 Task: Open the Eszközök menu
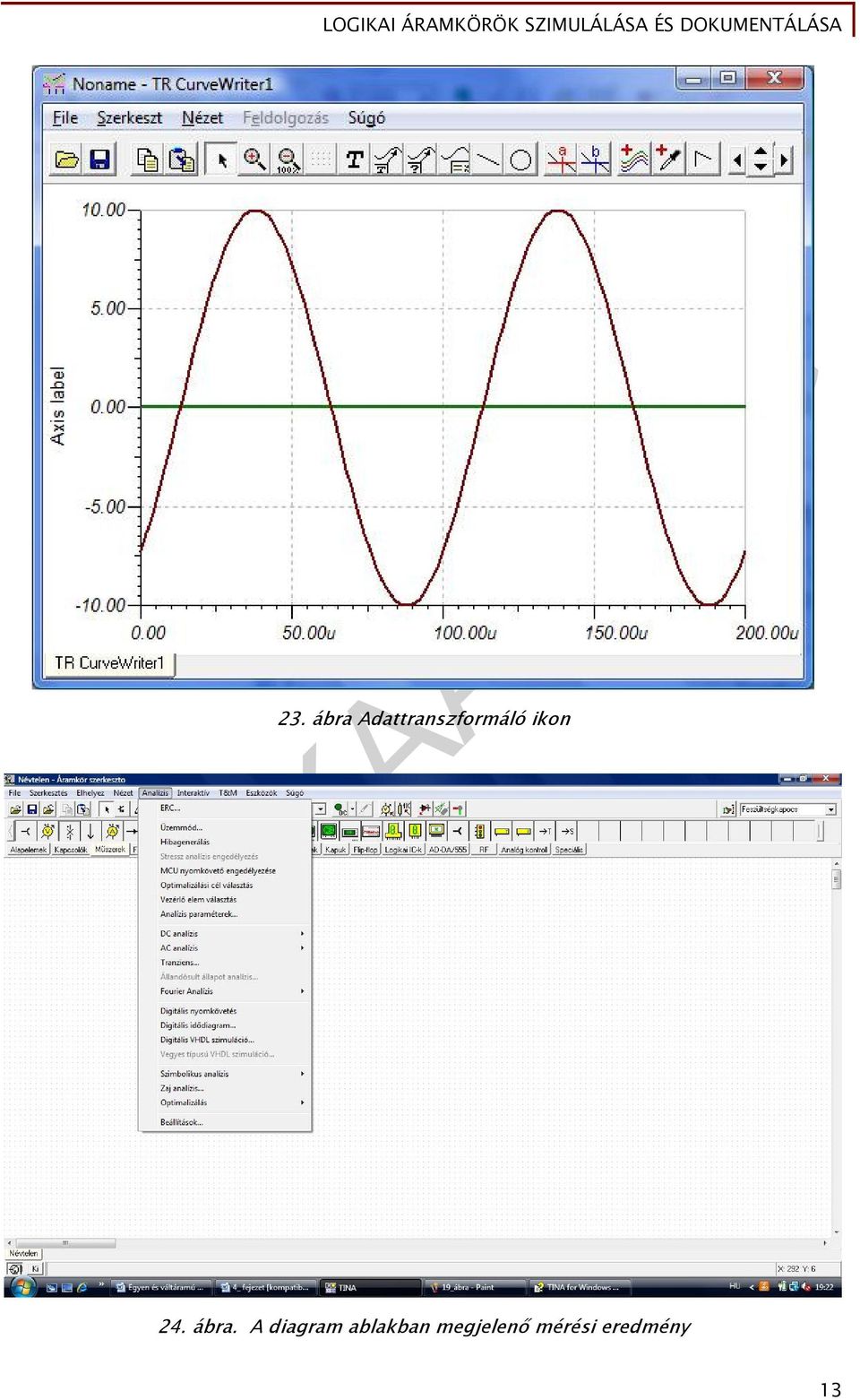[262, 793]
